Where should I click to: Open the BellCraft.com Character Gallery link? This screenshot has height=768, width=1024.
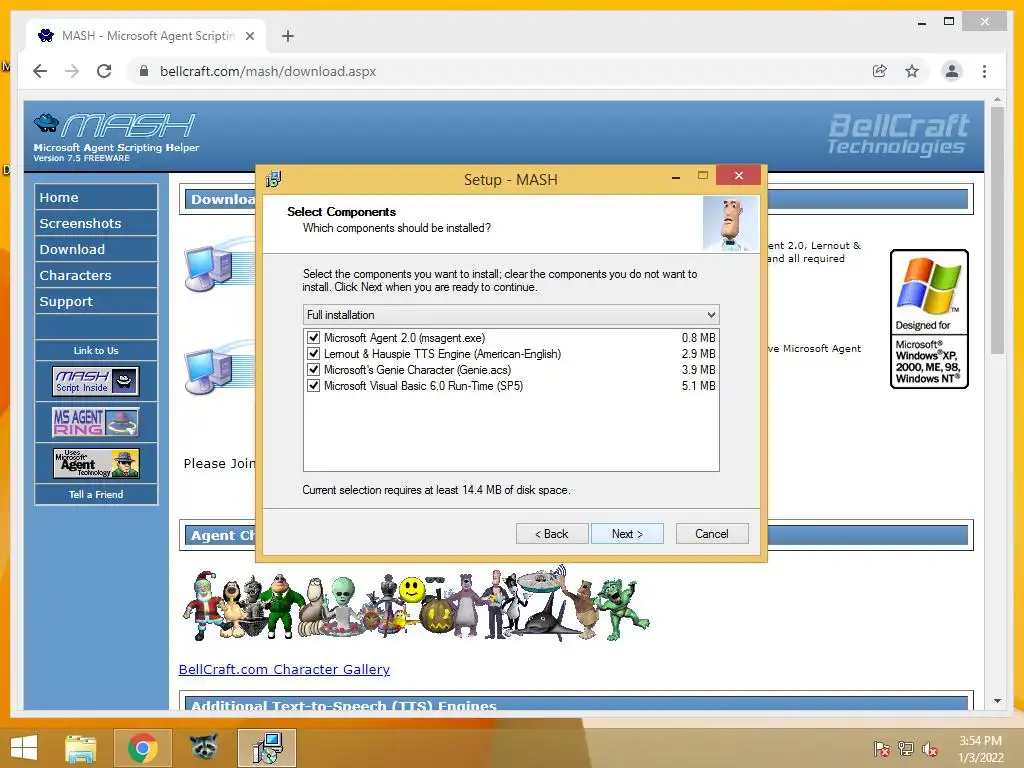[x=284, y=669]
